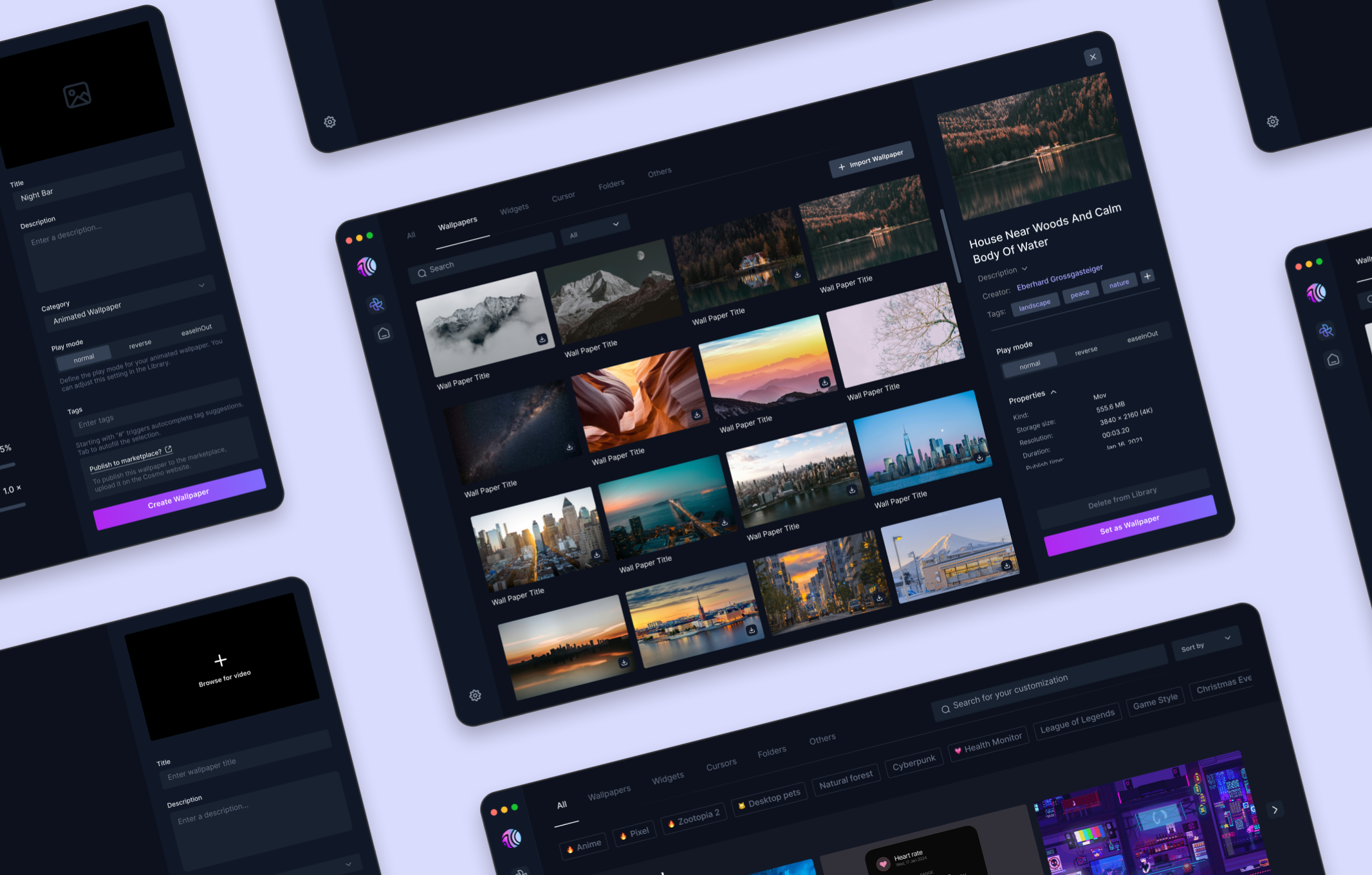This screenshot has width=1372, height=875.
Task: Click the search magnifier in the wallpaper library
Action: tap(423, 273)
